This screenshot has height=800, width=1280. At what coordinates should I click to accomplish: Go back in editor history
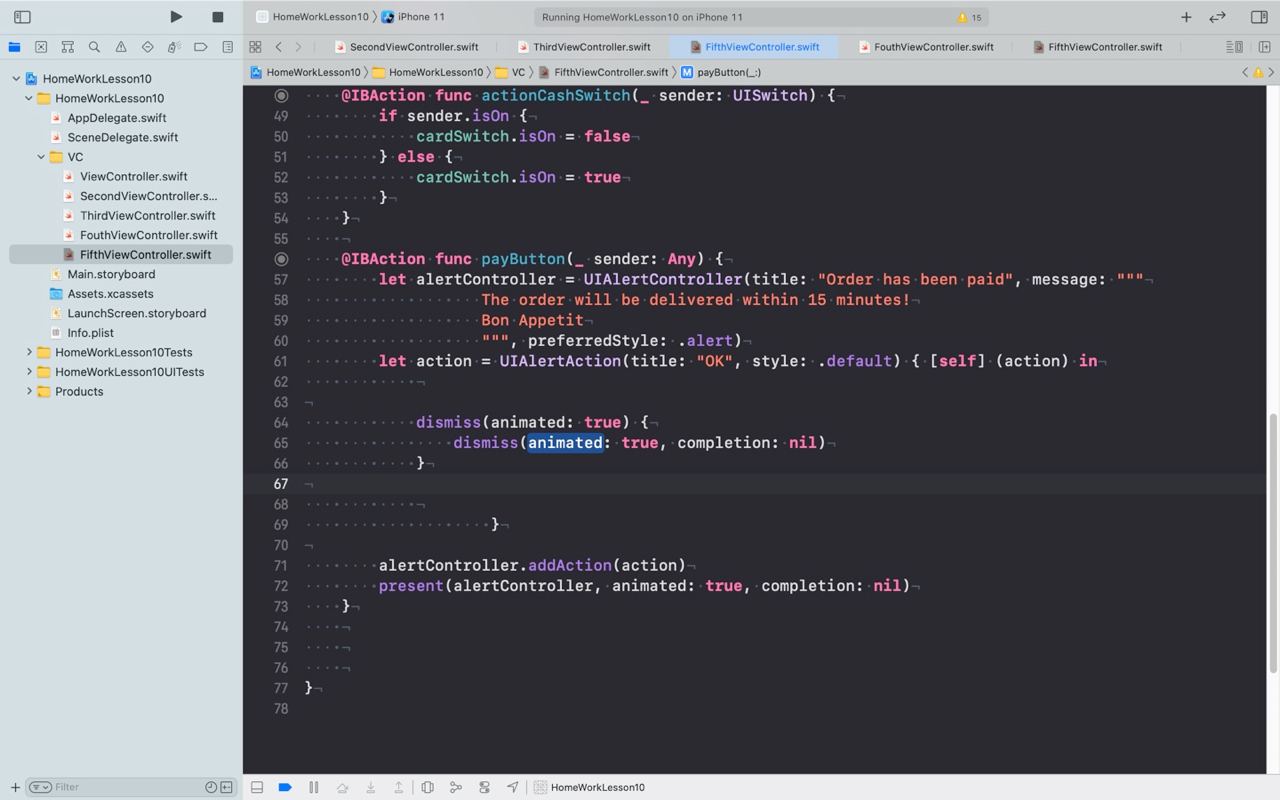point(279,47)
